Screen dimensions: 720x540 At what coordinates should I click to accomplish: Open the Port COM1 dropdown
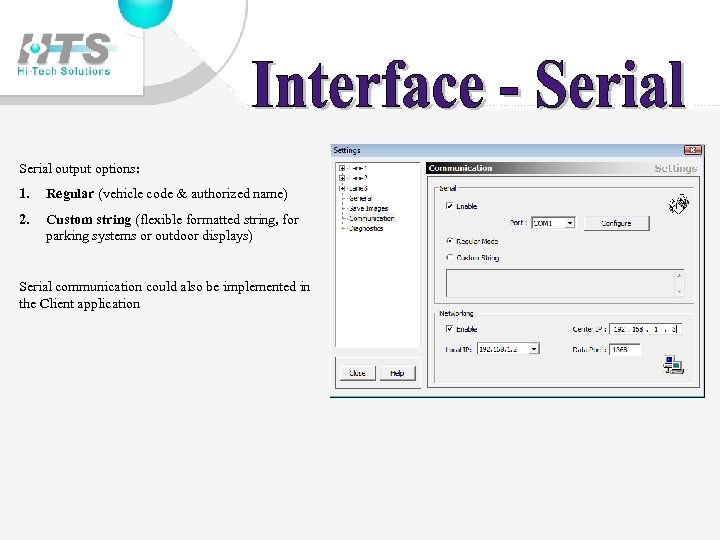(x=569, y=223)
